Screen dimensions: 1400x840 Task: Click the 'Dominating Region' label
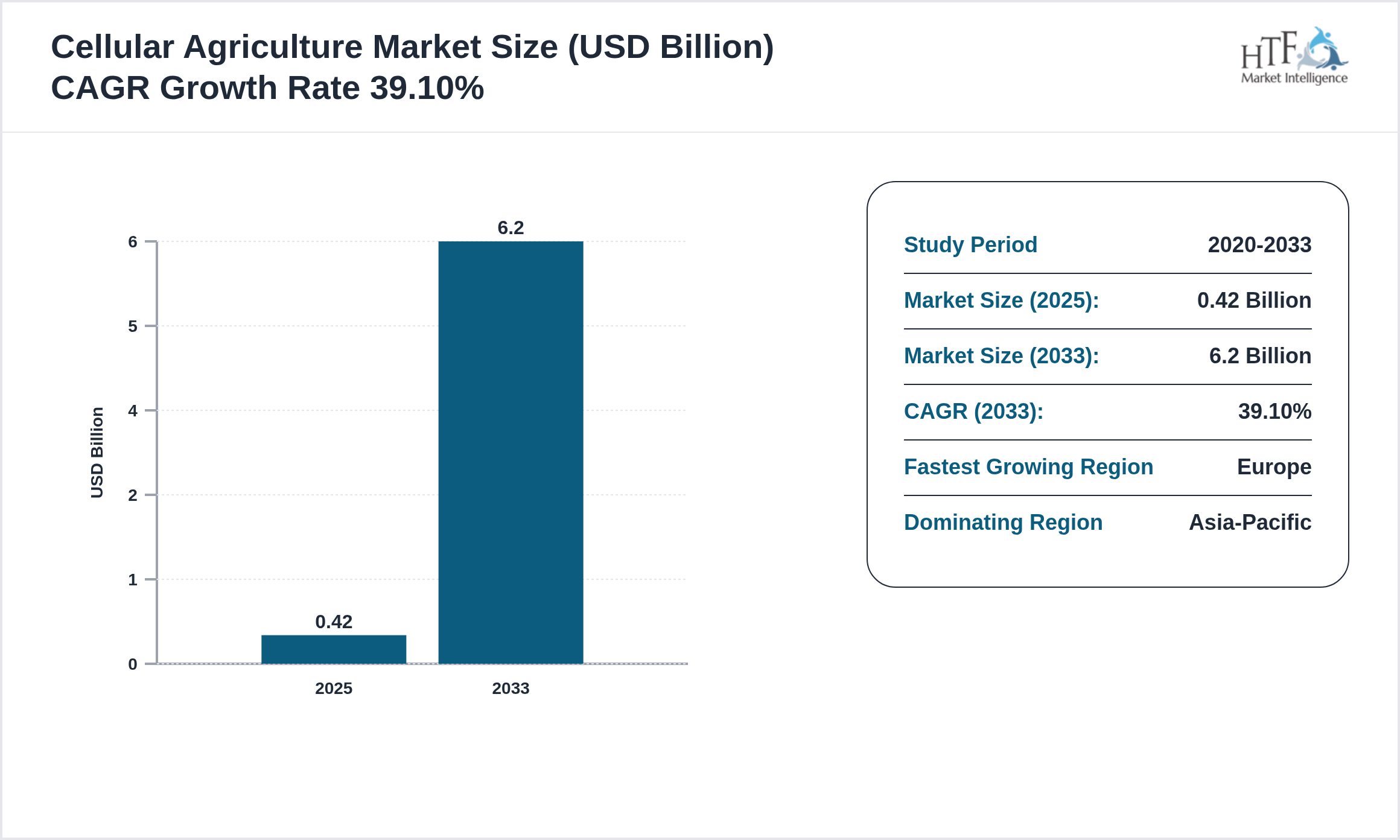[1003, 523]
